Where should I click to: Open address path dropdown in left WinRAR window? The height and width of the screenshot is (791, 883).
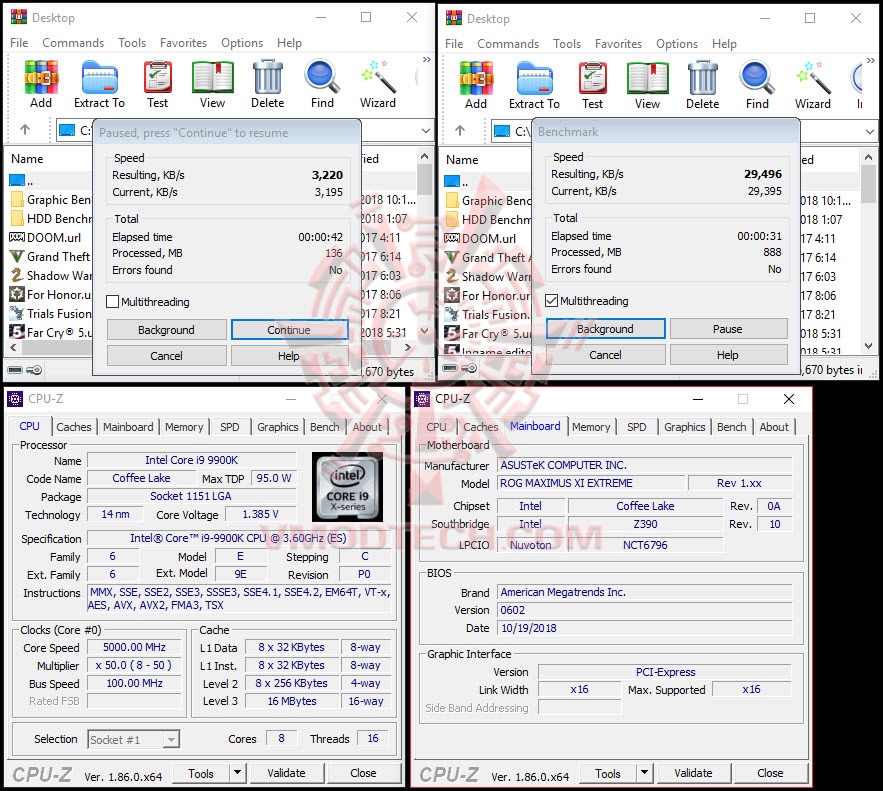click(x=425, y=131)
